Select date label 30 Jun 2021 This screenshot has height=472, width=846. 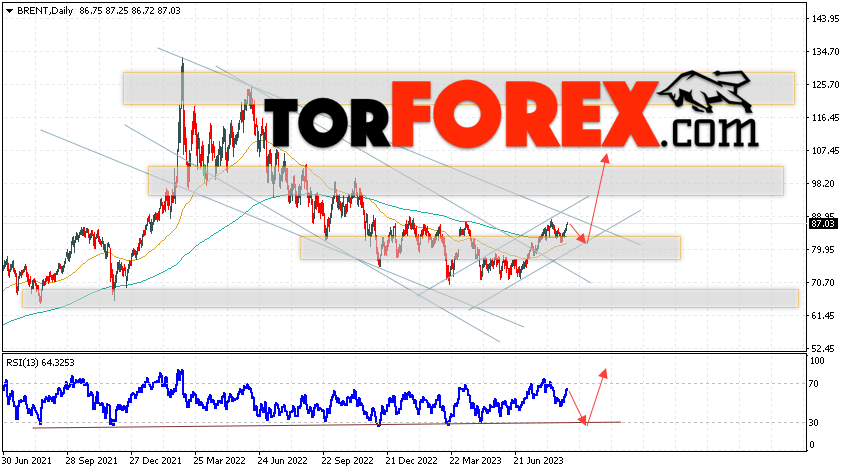(x=27, y=461)
